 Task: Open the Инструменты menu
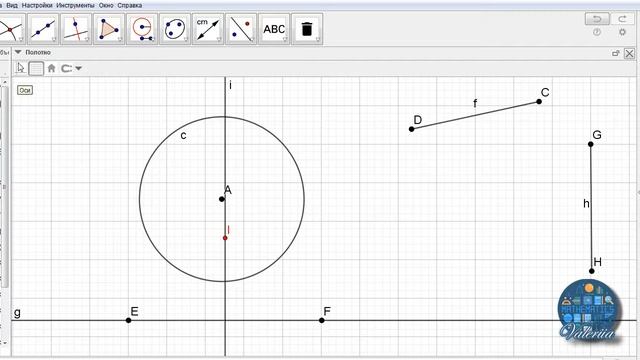[x=76, y=5]
